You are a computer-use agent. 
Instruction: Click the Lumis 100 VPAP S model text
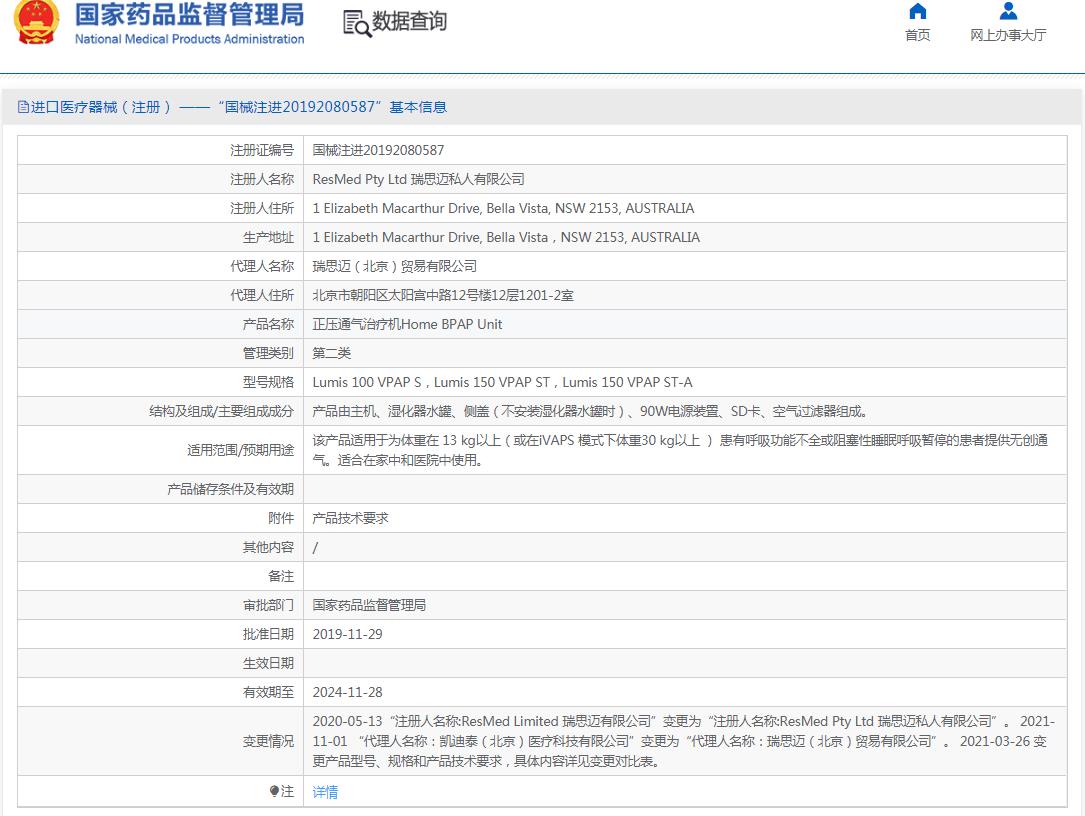pyautogui.click(x=367, y=382)
